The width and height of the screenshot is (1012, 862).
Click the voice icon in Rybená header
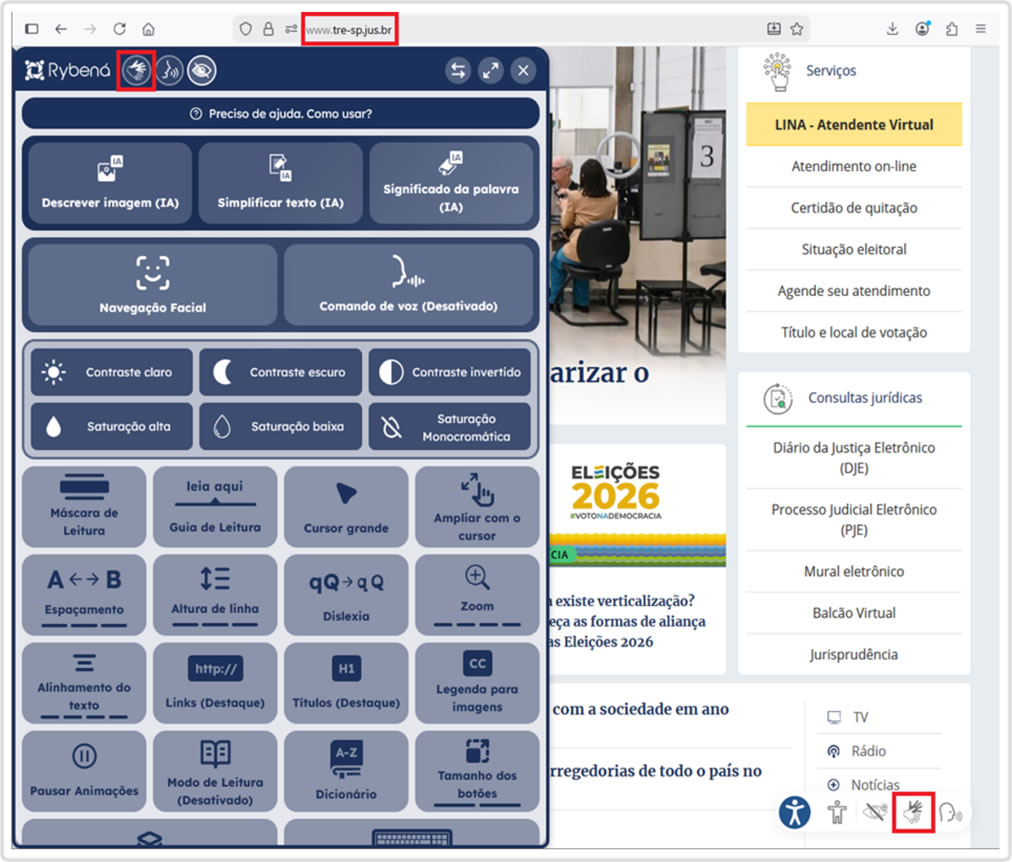(169, 71)
